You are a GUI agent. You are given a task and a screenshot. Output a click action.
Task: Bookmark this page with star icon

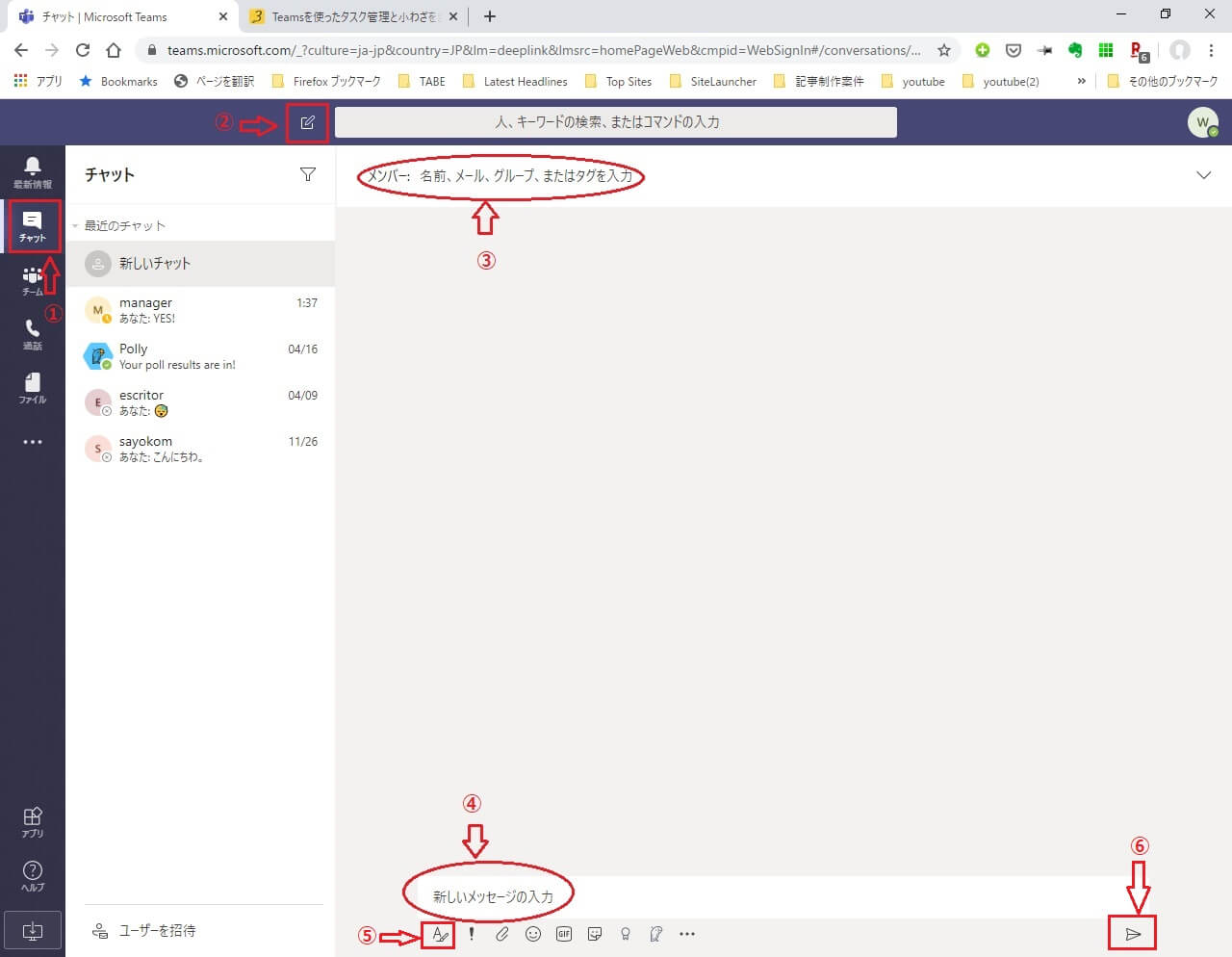click(x=944, y=50)
